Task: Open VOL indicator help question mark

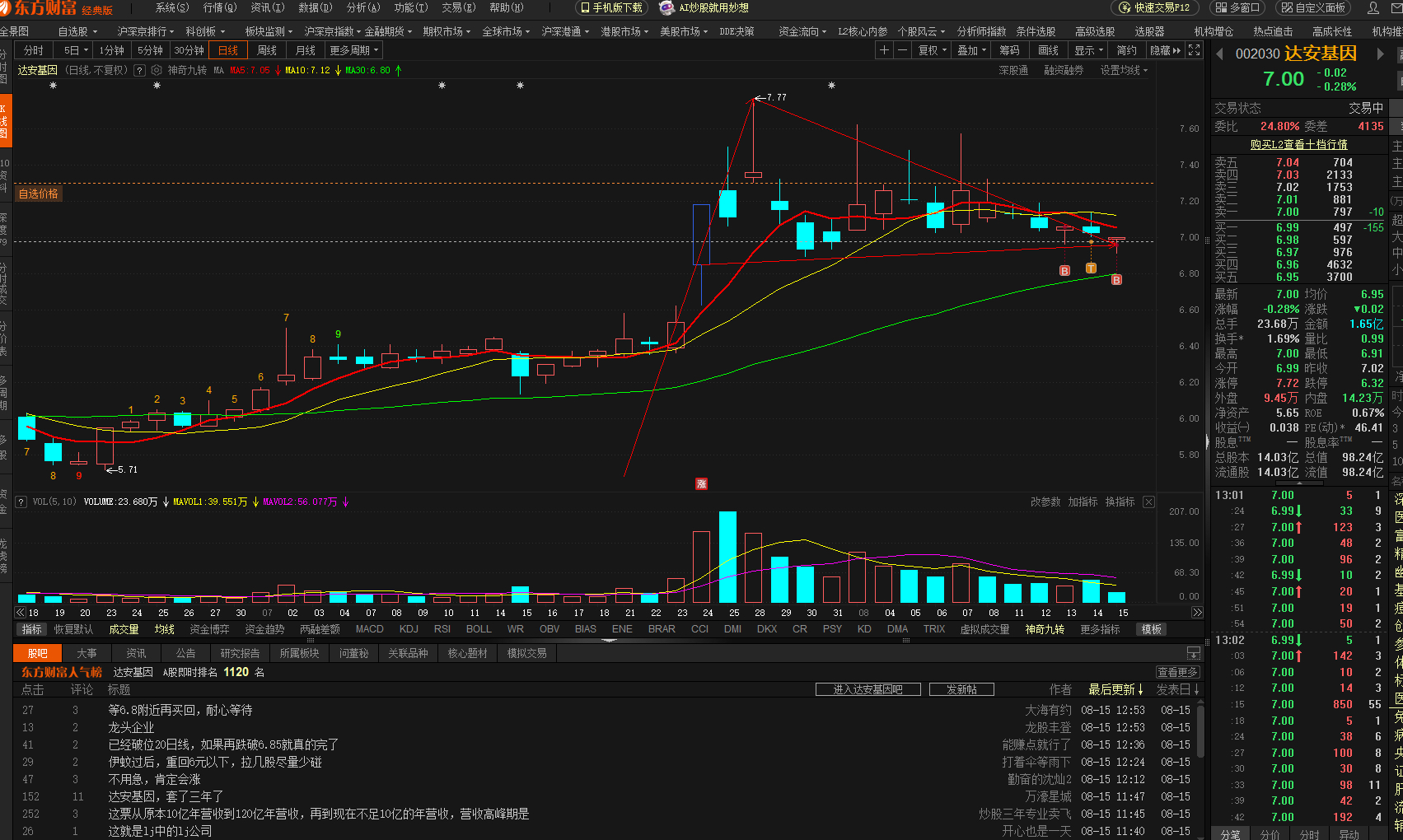Action: [21, 502]
